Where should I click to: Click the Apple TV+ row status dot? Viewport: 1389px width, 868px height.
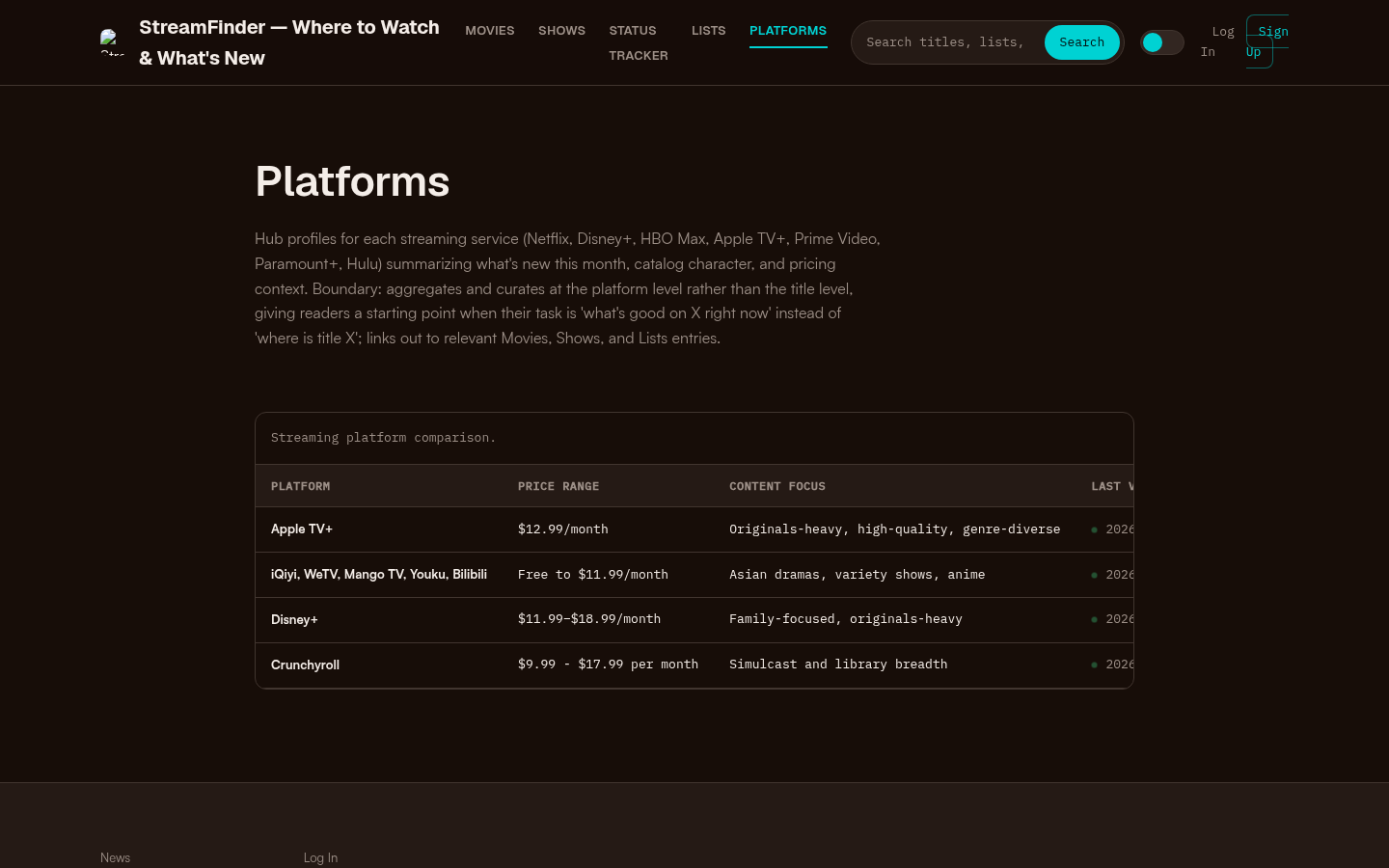point(1094,529)
